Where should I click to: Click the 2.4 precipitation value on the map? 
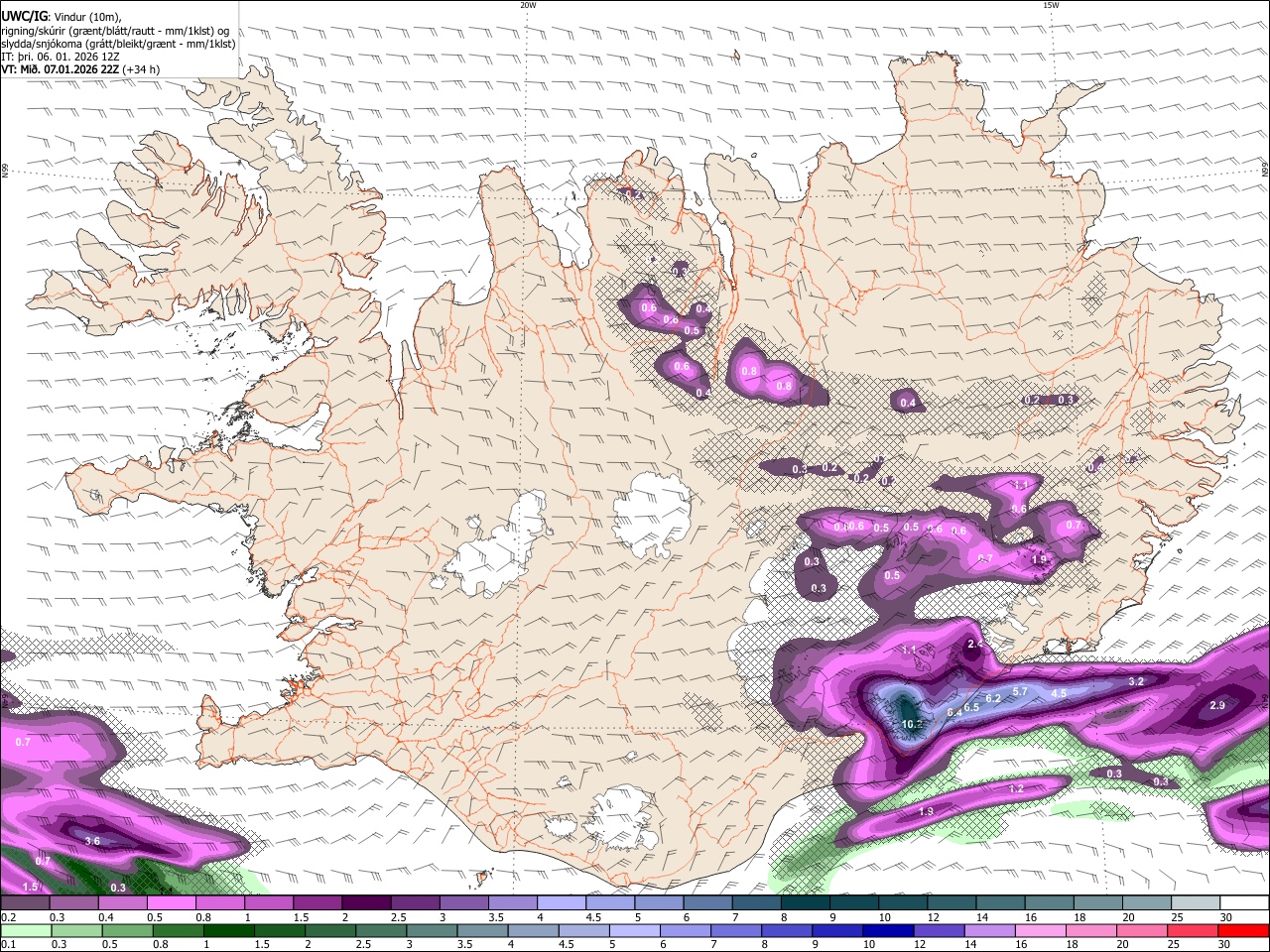(x=974, y=644)
